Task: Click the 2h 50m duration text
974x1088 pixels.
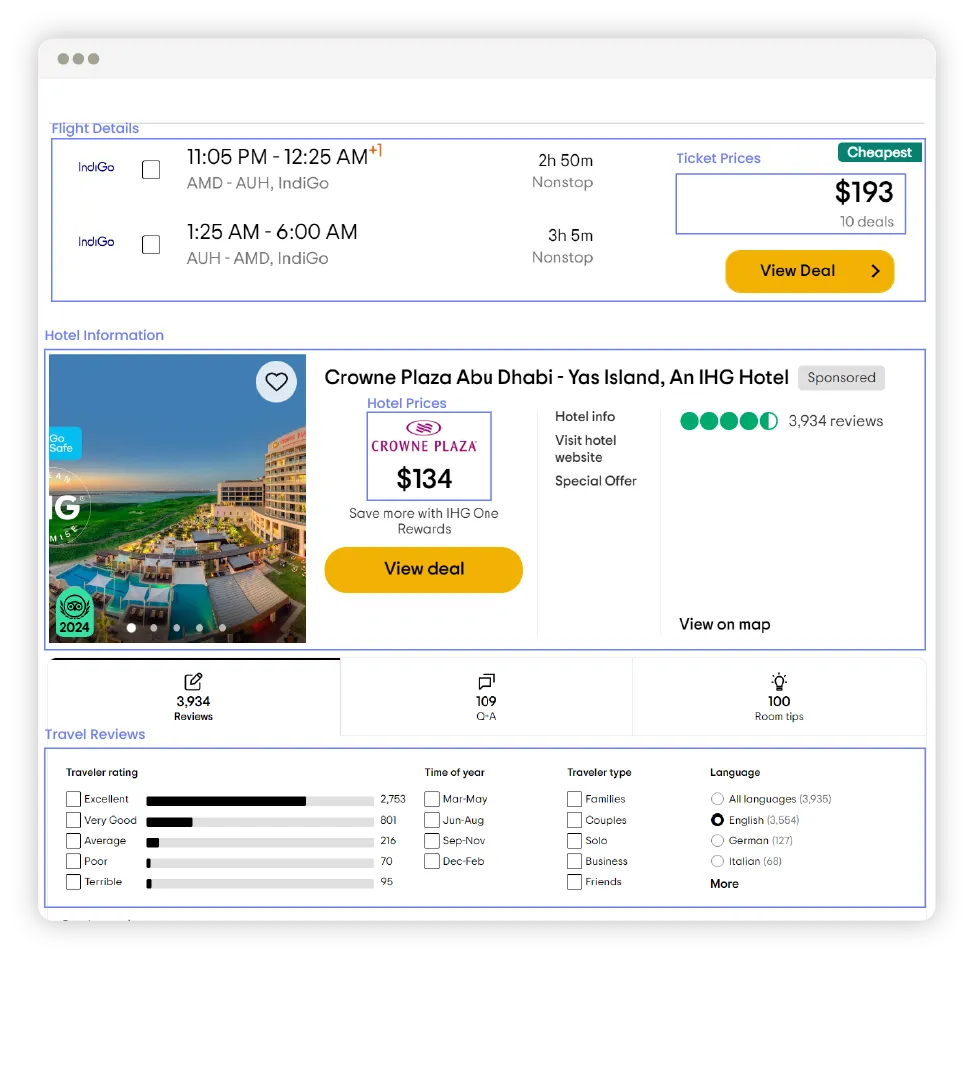Action: pos(565,160)
